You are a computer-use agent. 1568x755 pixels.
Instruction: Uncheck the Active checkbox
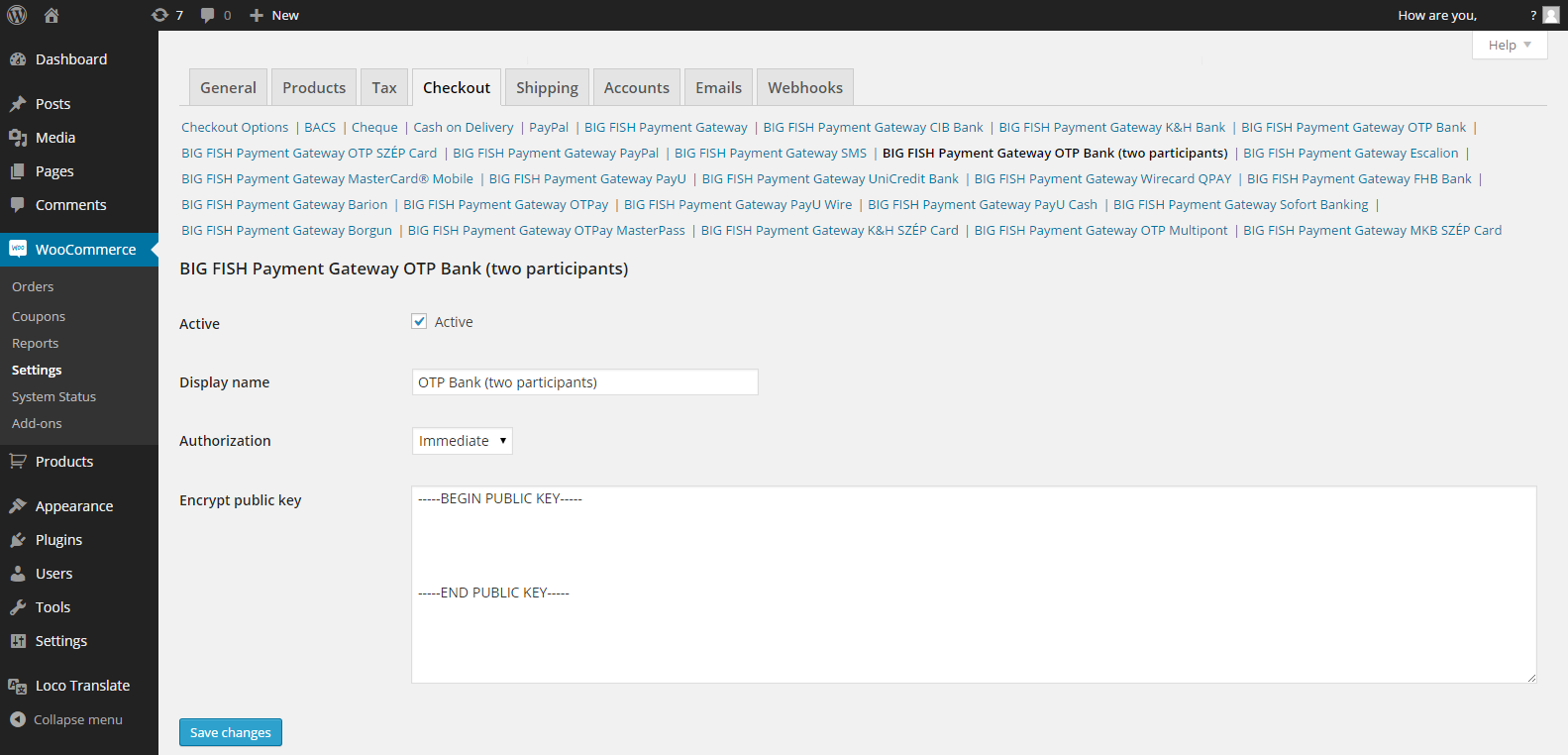tap(419, 321)
